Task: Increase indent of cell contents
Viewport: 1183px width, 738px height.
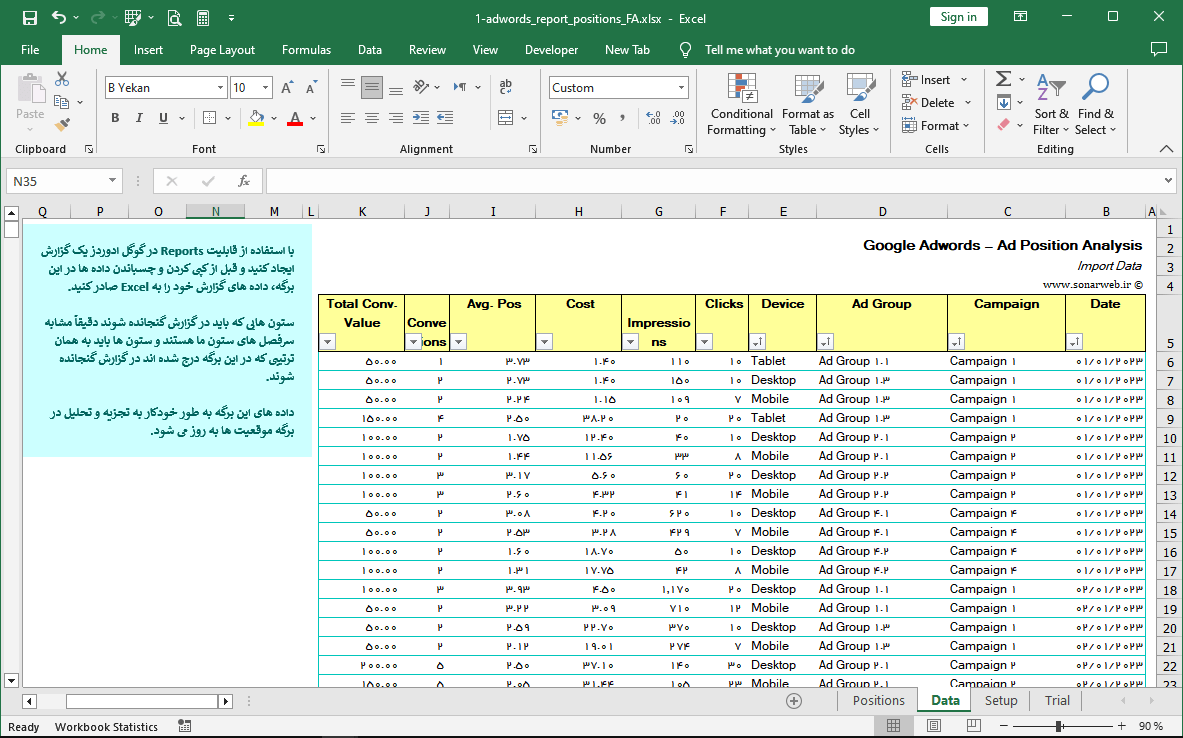Action: click(445, 118)
